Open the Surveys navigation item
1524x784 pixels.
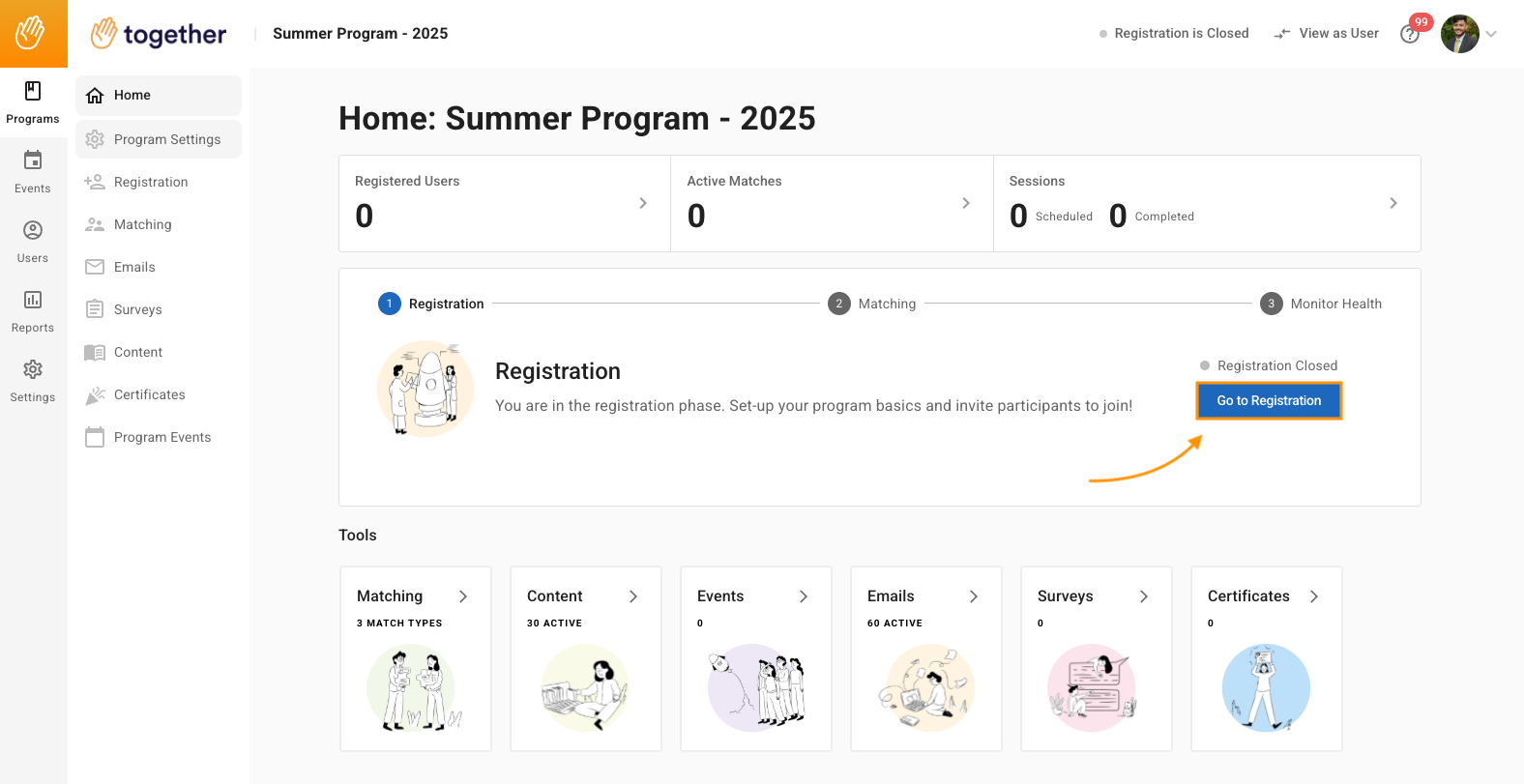coord(135,309)
